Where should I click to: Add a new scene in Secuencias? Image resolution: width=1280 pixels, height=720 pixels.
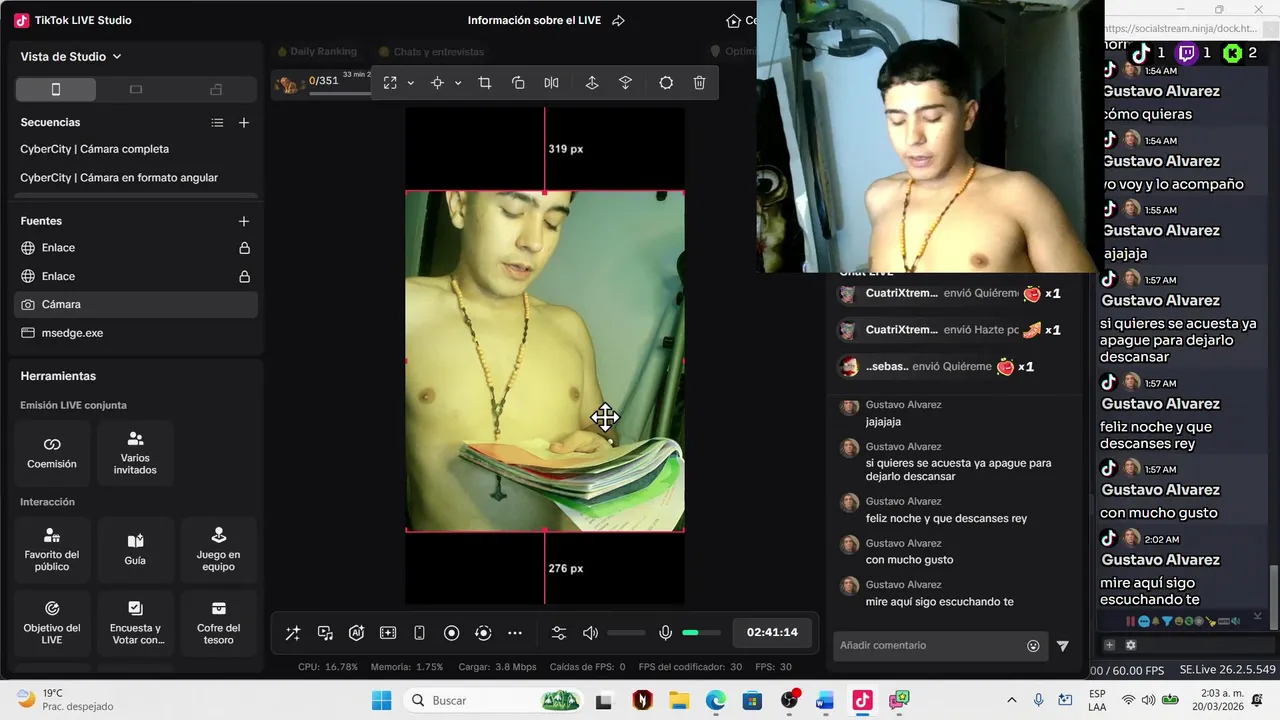tap(244, 123)
